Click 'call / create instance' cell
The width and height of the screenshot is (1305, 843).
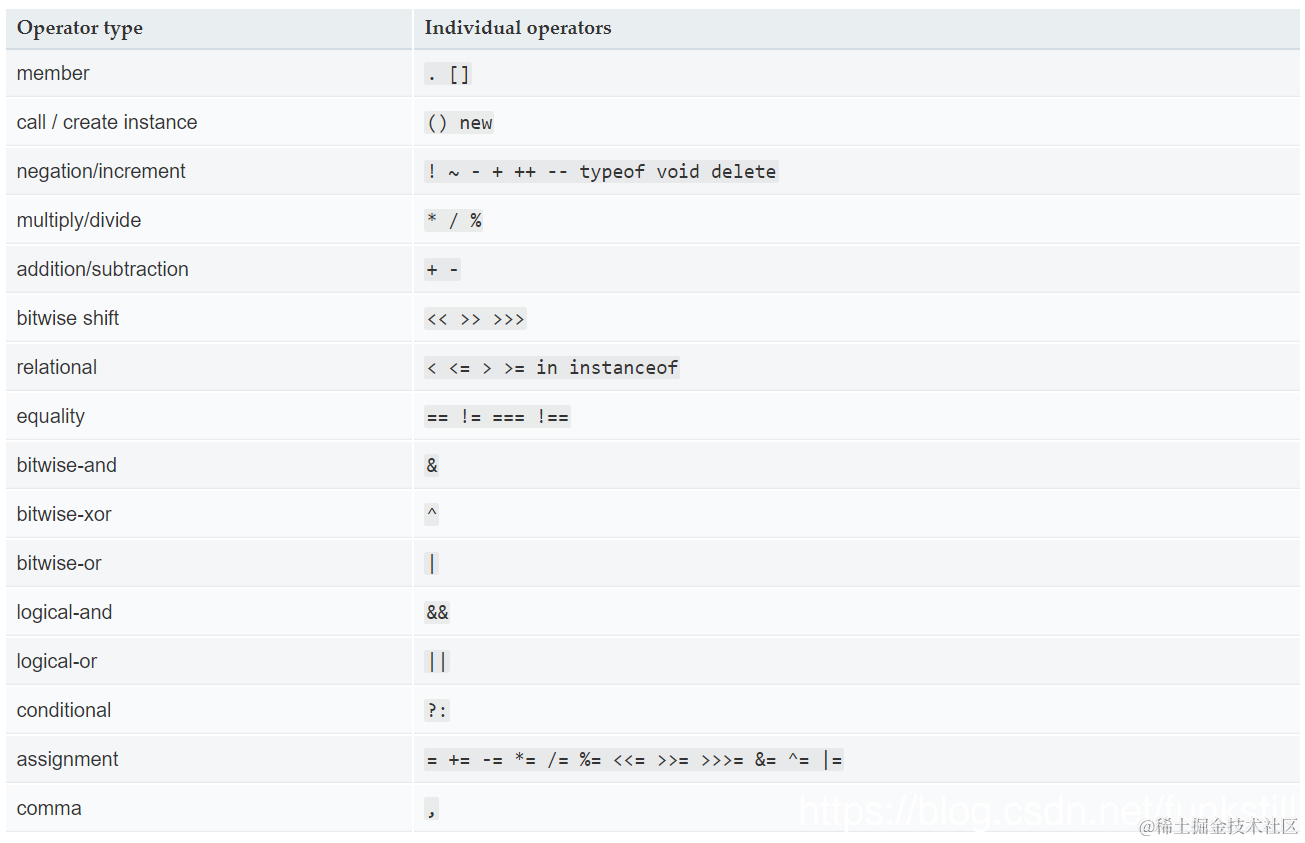point(107,122)
